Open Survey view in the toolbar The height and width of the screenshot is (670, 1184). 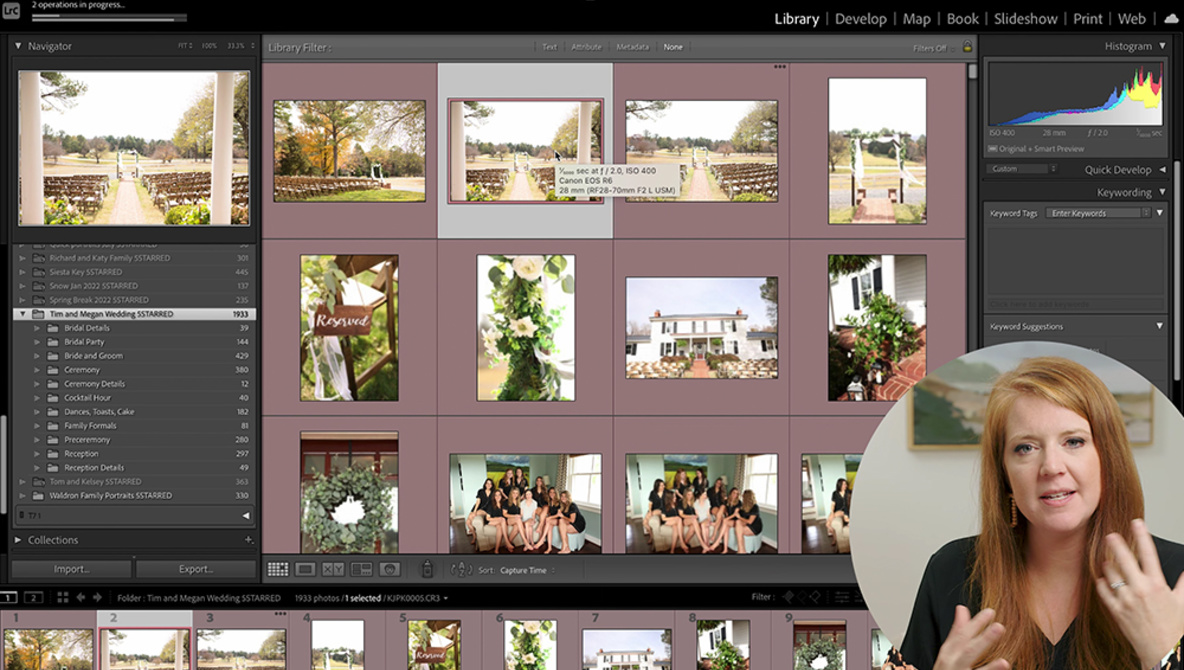(x=362, y=570)
